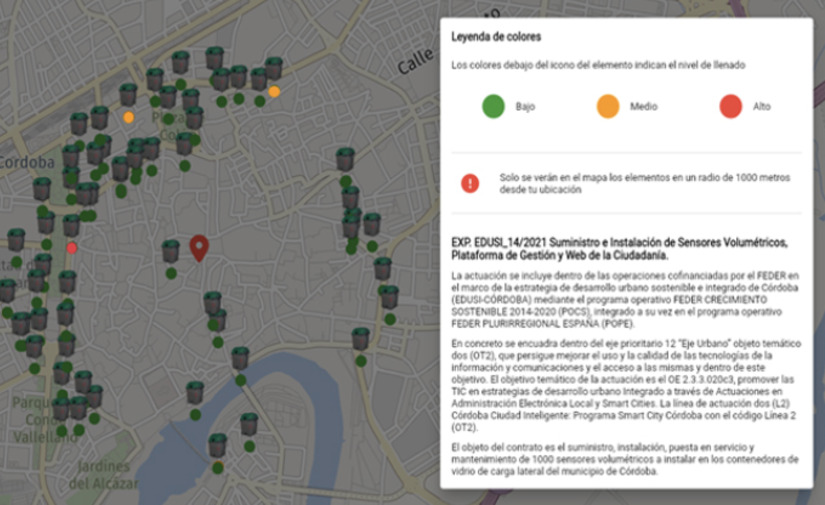Click the green Bajo legend circle
Image resolution: width=825 pixels, height=505 pixels.
(494, 106)
